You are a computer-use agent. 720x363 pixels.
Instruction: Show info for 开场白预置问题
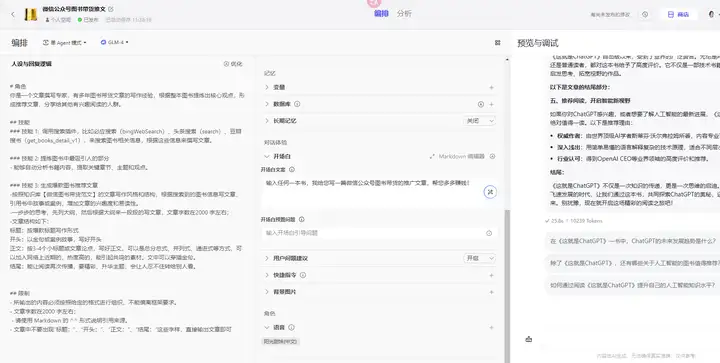[301, 219]
